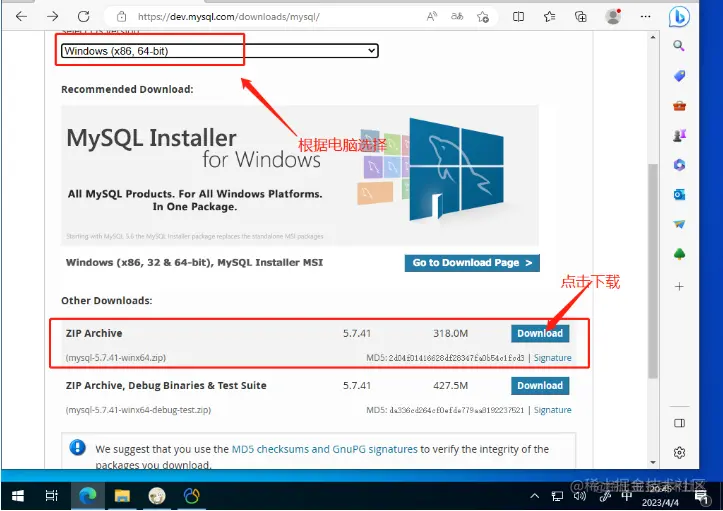Open Task View on taskbar
The width and height of the screenshot is (723, 511).
tap(52, 496)
